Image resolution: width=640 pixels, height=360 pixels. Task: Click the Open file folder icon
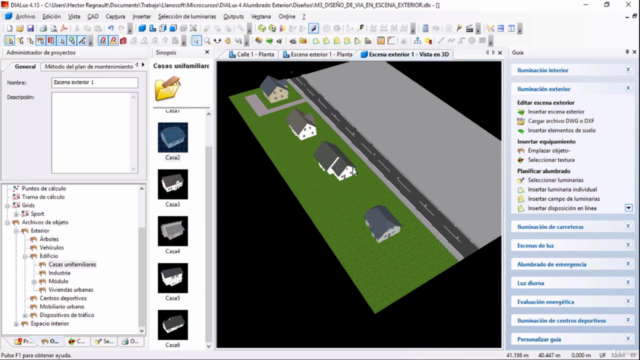tap(20, 28)
